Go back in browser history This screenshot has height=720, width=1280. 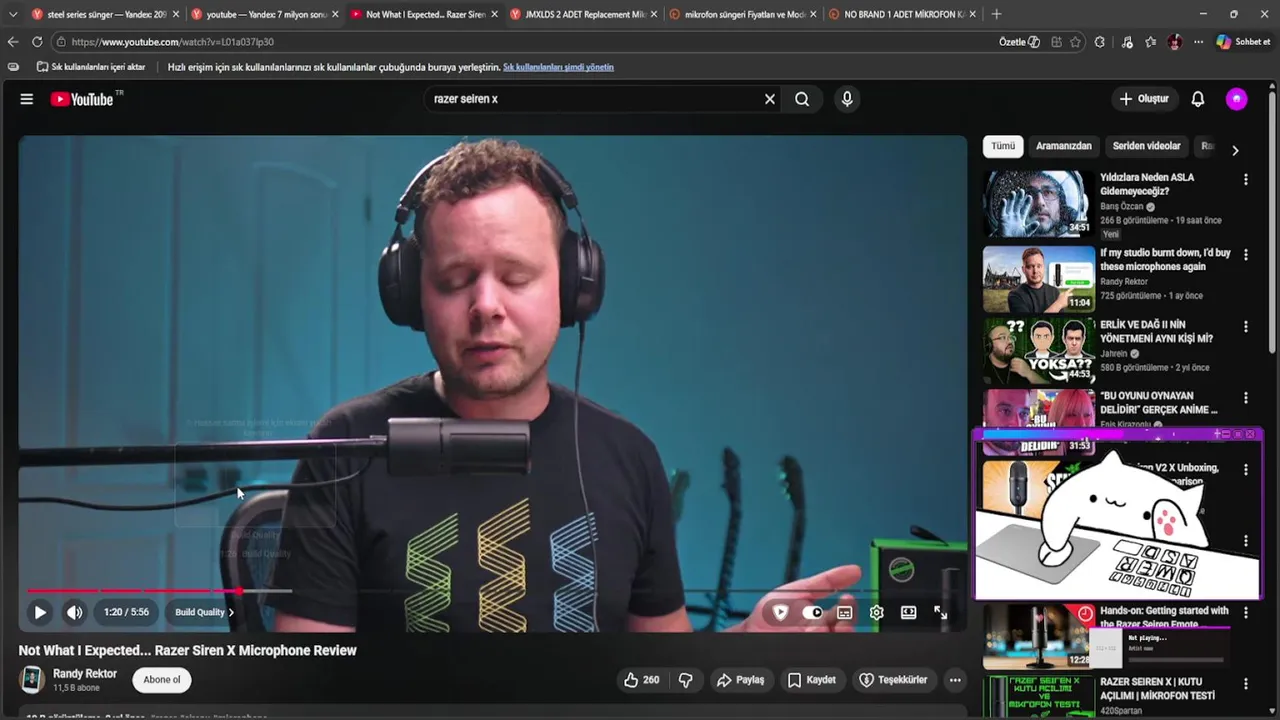pos(13,42)
